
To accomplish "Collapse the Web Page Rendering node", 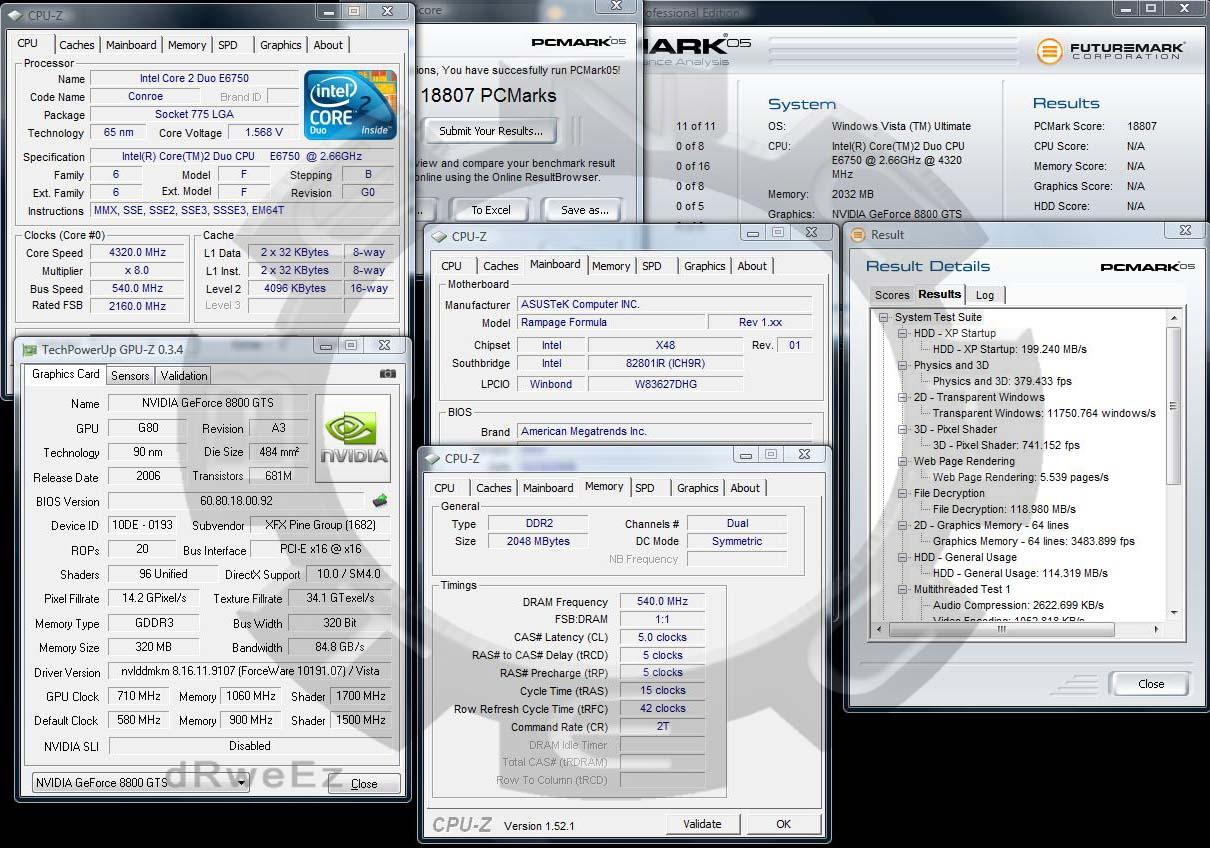I will tap(902, 461).
